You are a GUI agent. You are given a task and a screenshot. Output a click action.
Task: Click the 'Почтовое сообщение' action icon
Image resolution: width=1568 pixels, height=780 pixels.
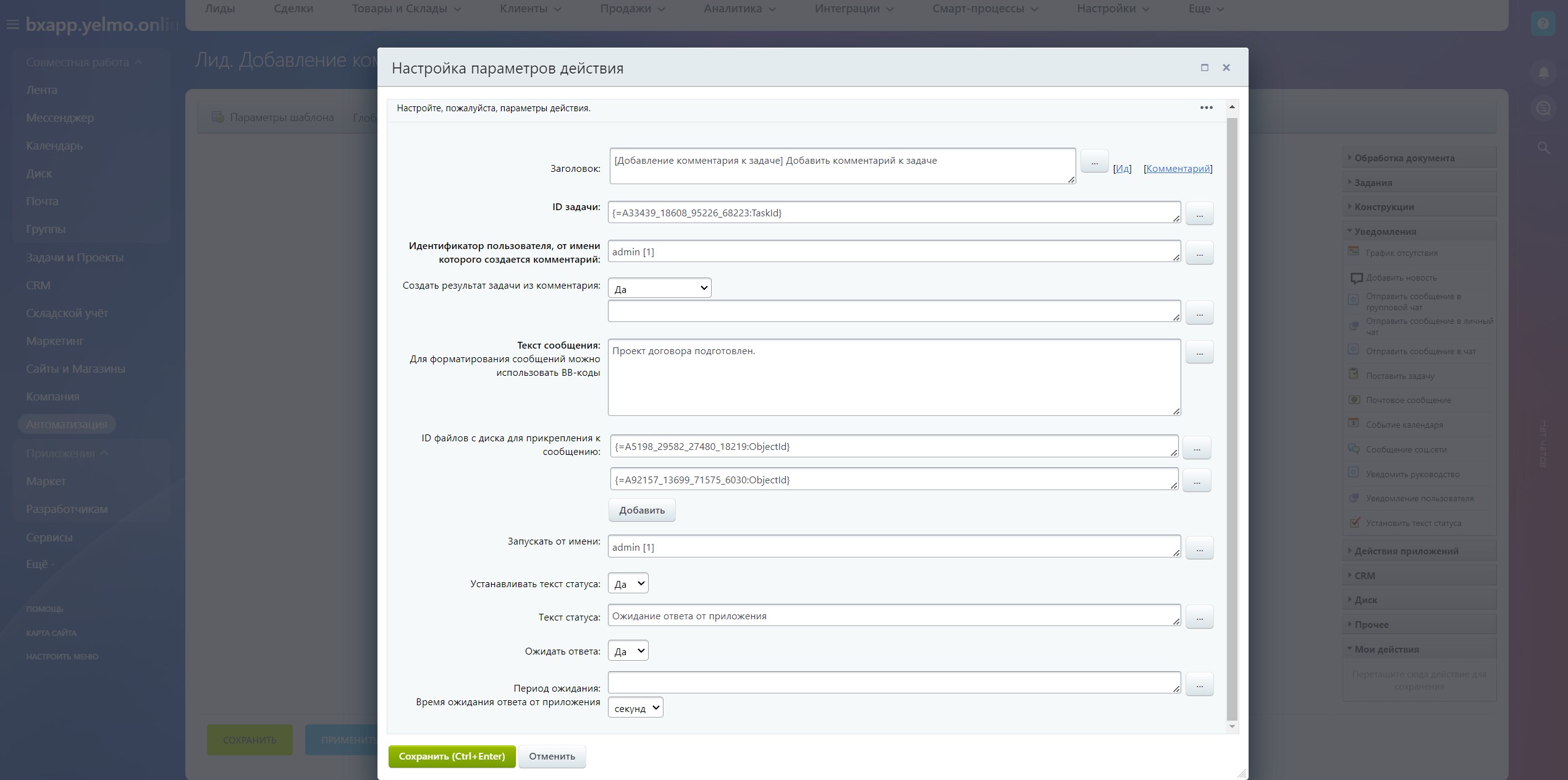[x=1354, y=399]
